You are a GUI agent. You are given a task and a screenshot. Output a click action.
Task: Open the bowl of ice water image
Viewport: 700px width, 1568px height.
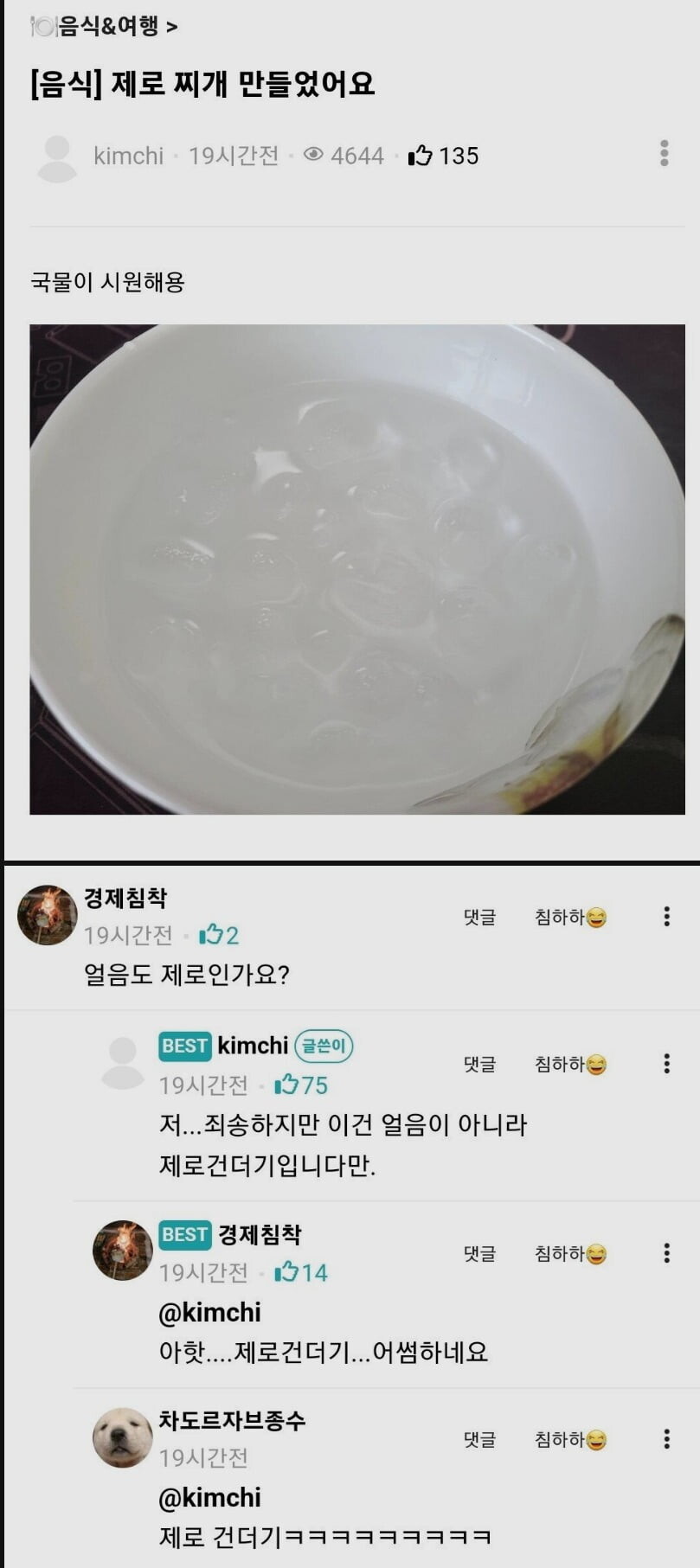(x=356, y=568)
